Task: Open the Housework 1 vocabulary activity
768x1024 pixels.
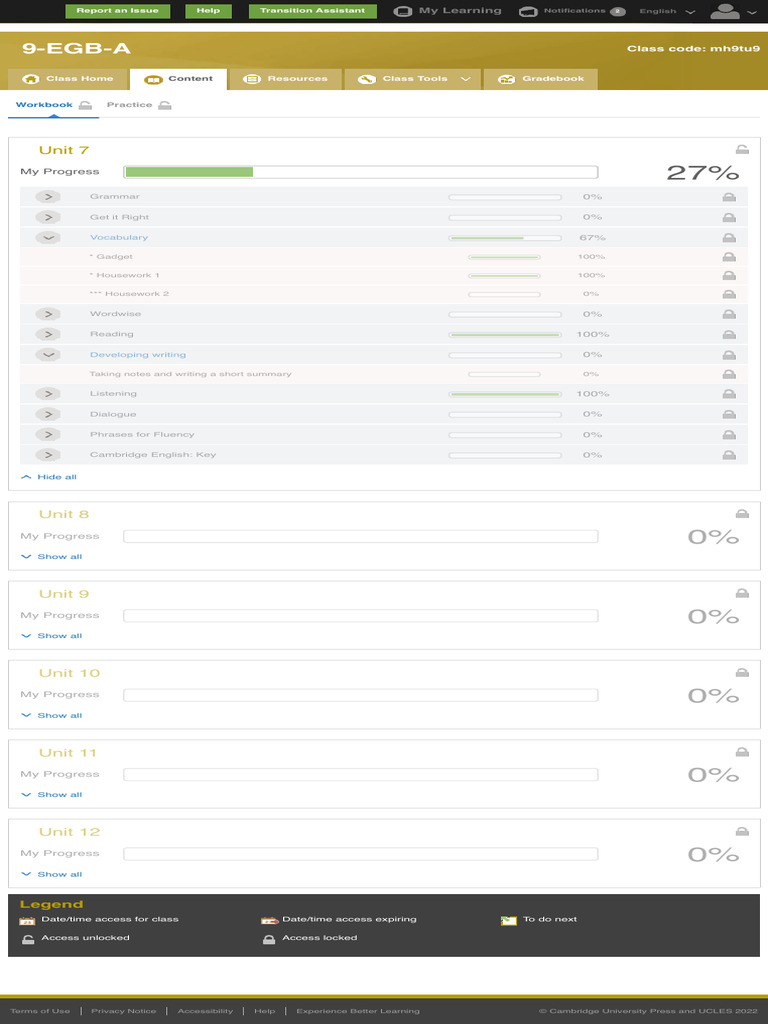Action: 127,275
